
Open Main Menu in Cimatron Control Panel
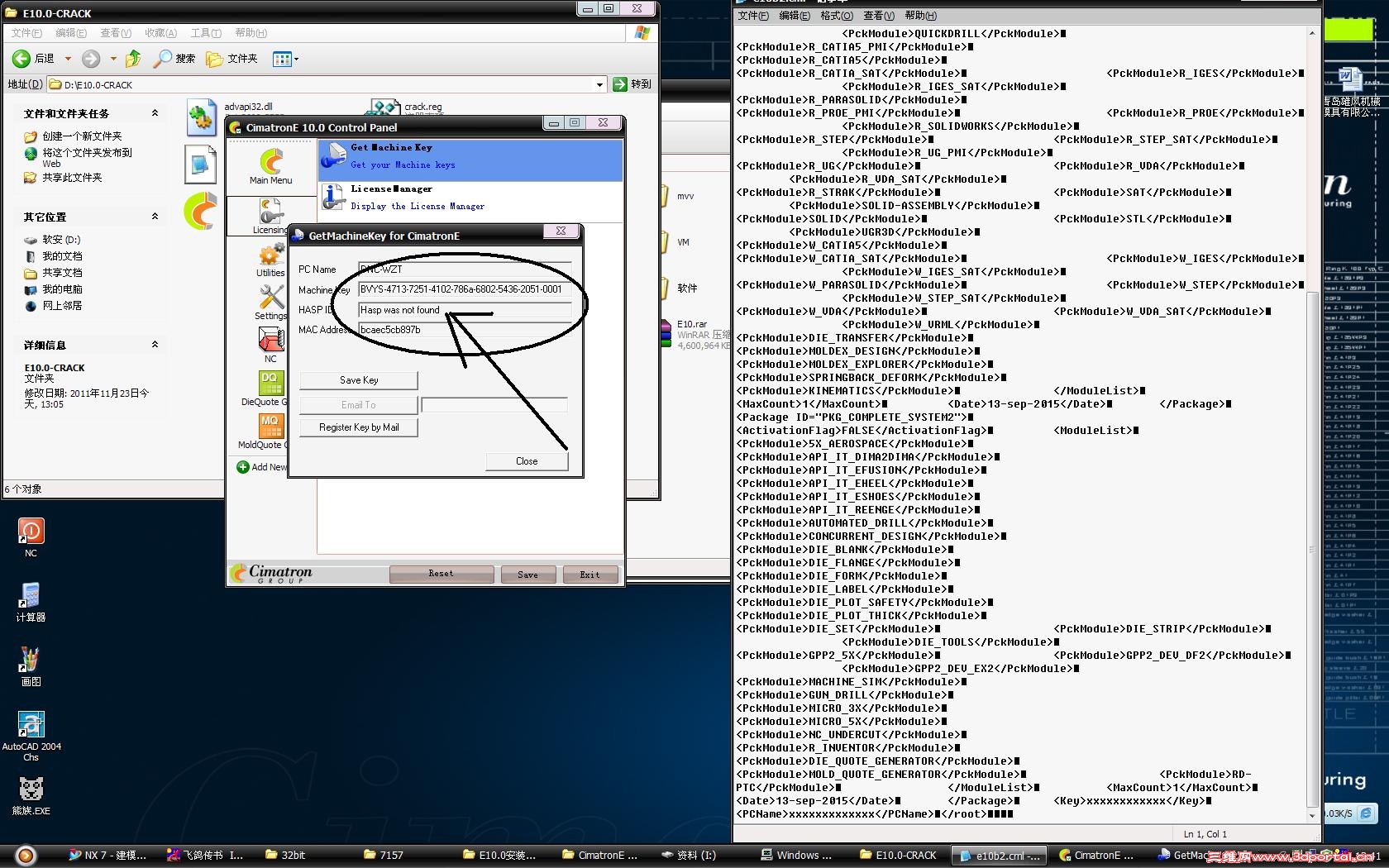(x=271, y=167)
